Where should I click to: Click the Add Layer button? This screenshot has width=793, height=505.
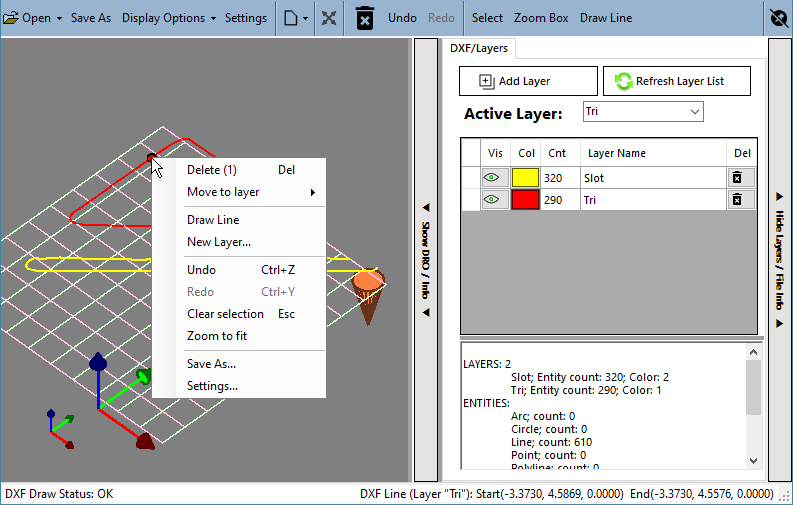point(528,81)
